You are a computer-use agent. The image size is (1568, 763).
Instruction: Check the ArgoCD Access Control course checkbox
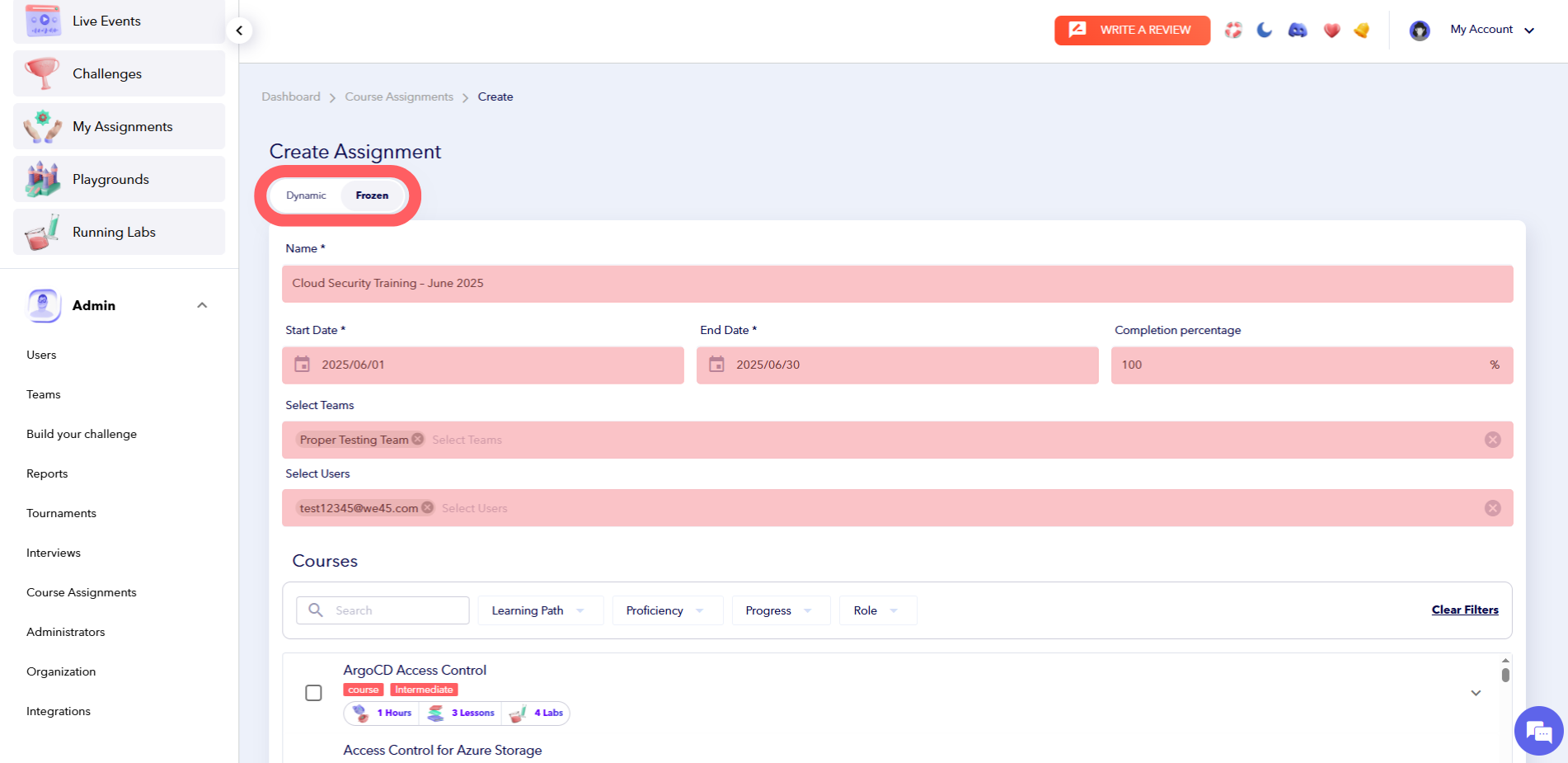click(313, 693)
